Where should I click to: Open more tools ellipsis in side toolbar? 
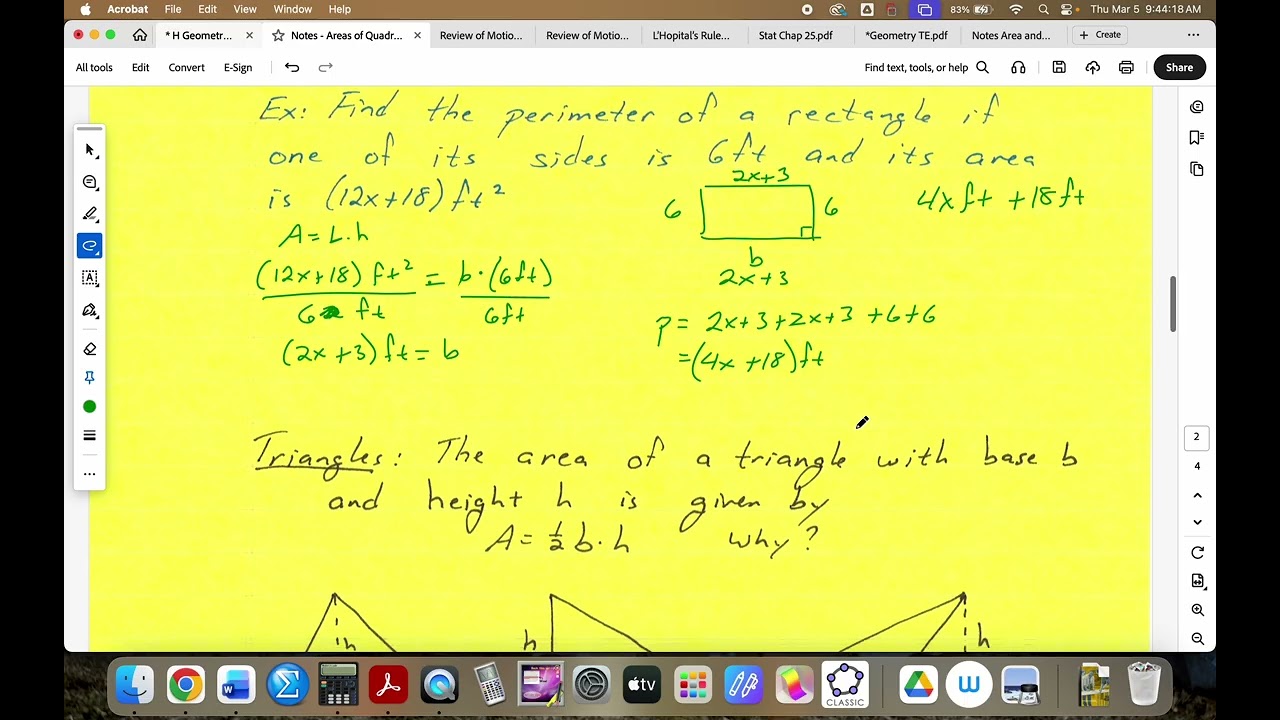click(x=90, y=474)
